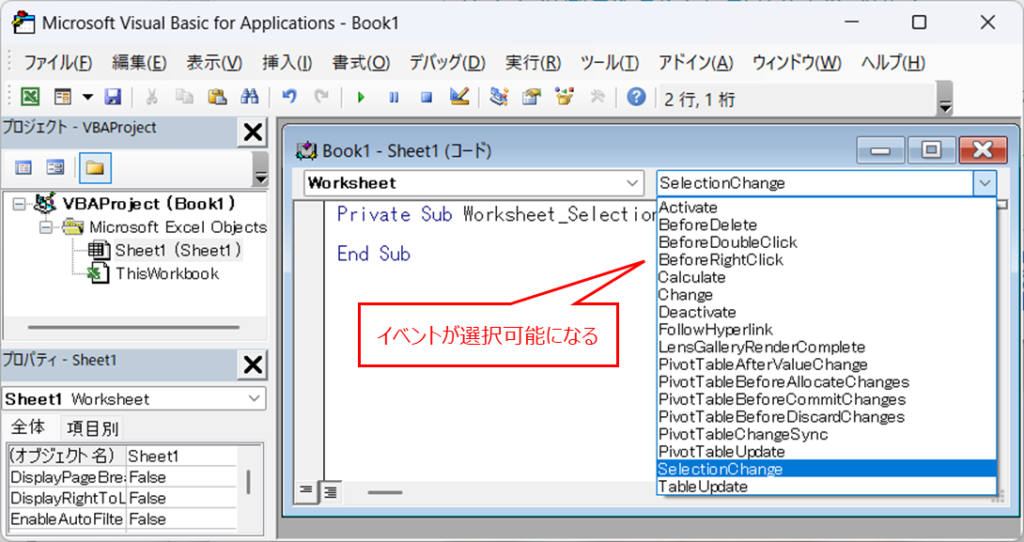Open the 表示(V) menu

tap(214, 63)
